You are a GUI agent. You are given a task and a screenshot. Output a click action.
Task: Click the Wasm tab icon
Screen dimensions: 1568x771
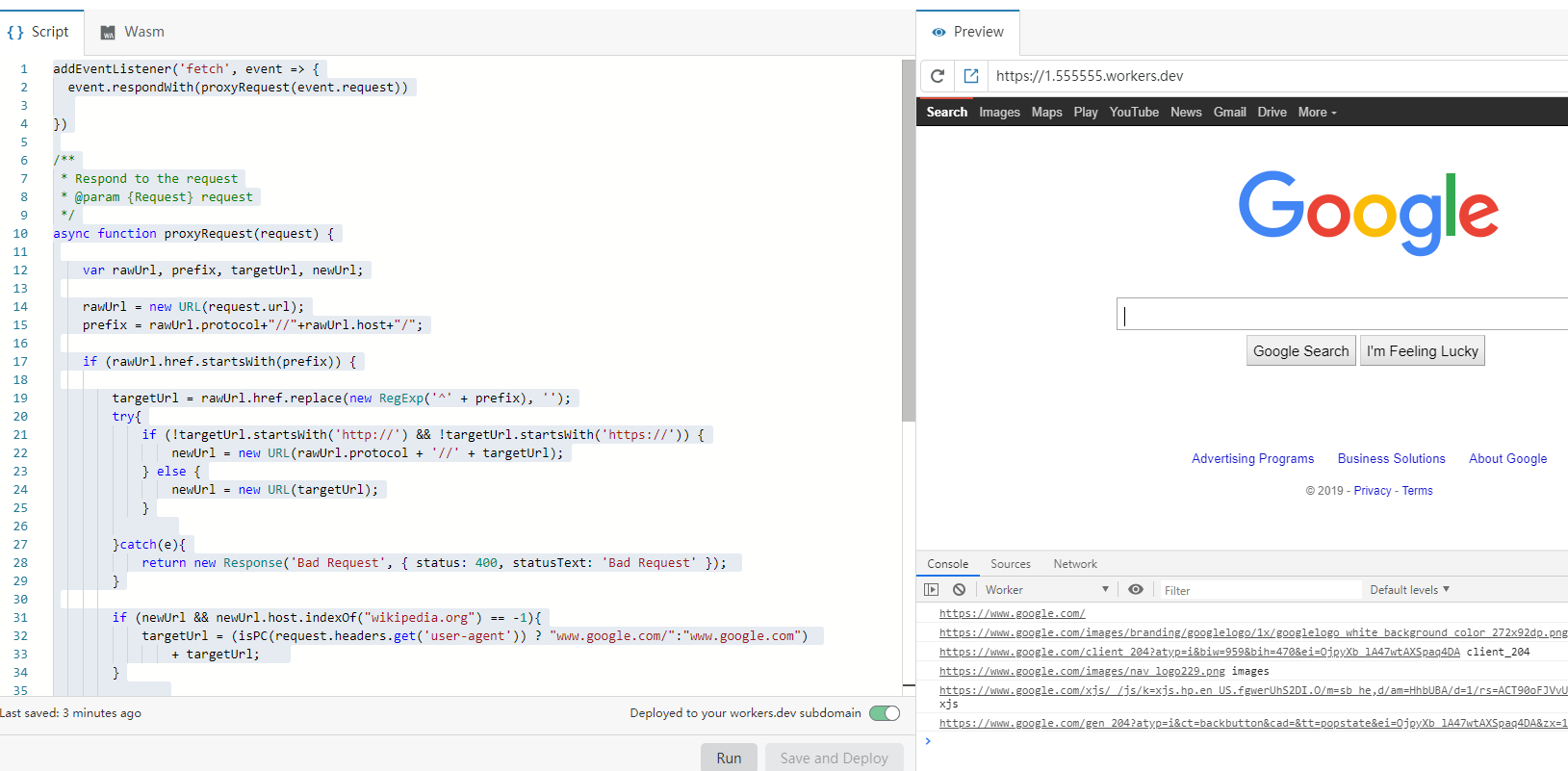tap(108, 32)
